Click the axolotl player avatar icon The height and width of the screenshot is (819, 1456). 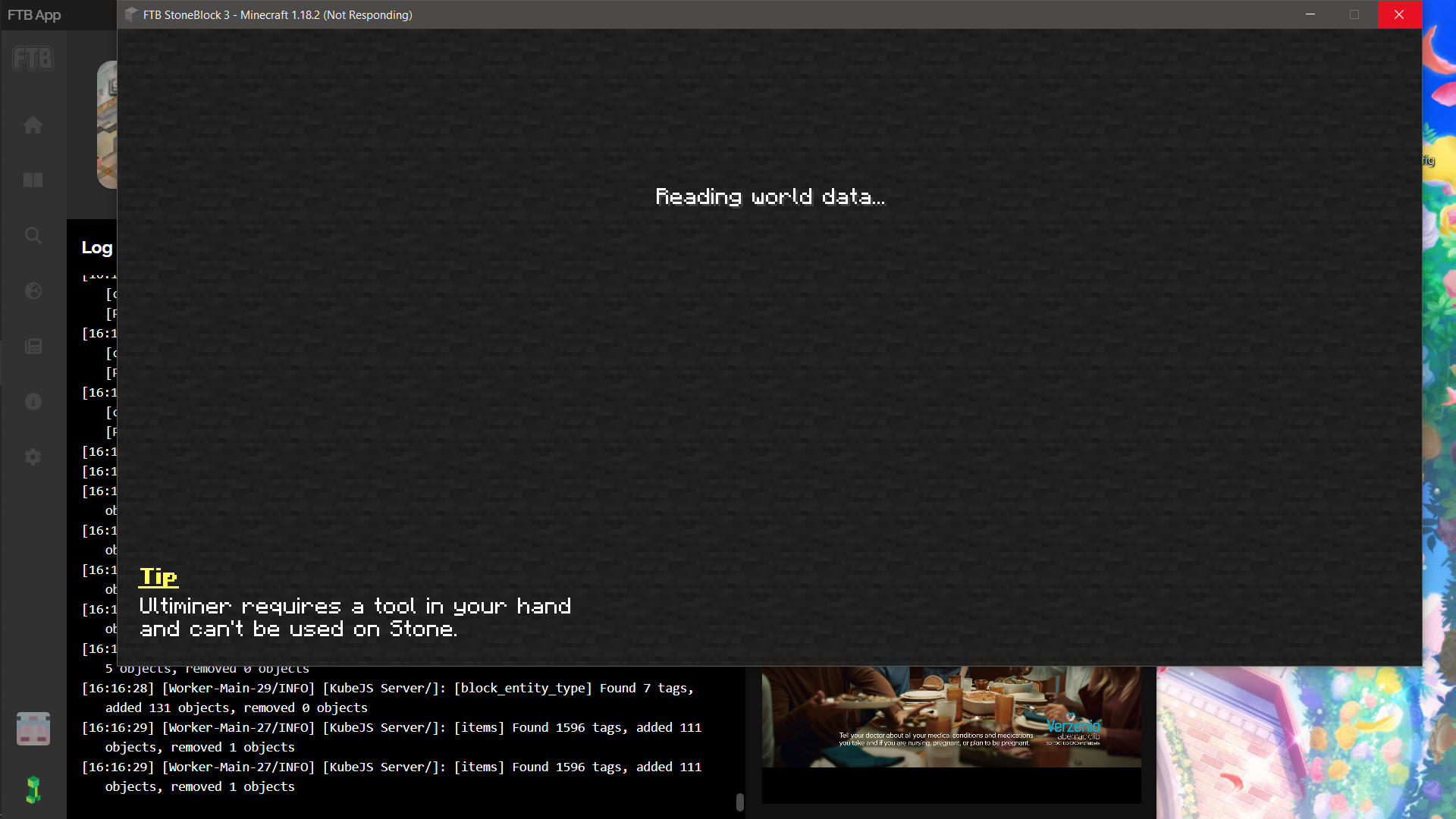pyautogui.click(x=33, y=728)
